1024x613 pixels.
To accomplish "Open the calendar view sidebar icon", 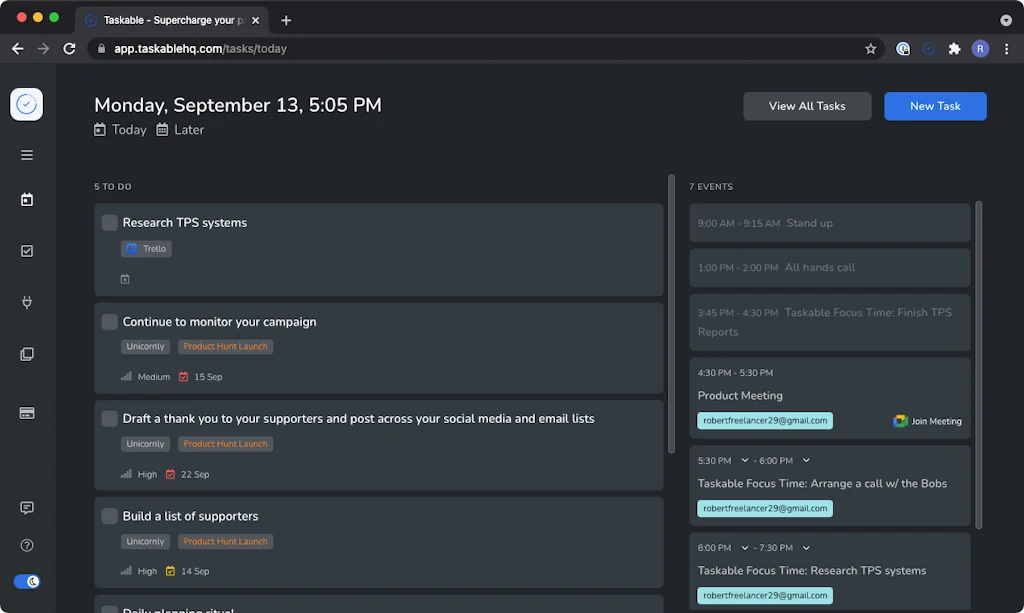I will coord(27,199).
